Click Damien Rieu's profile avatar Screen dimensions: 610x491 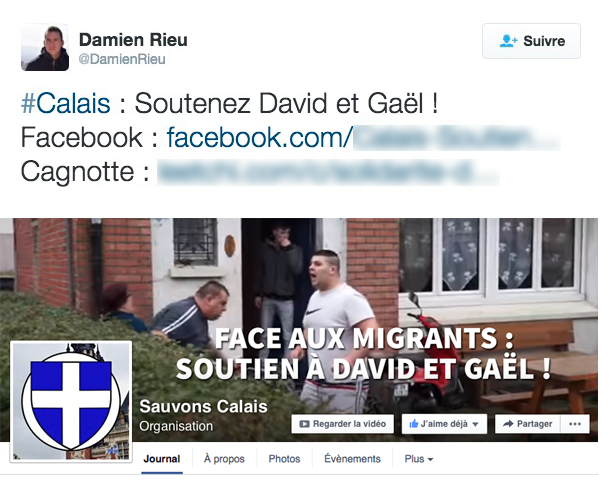pos(45,47)
